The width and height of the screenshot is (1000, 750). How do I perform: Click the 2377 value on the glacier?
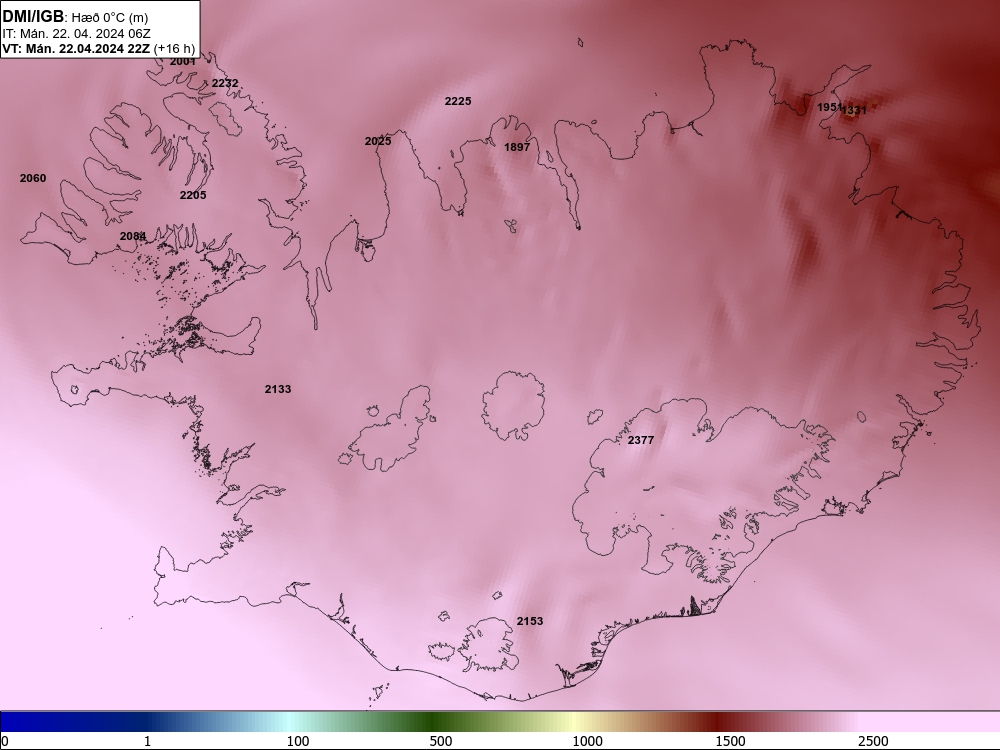pos(641,440)
